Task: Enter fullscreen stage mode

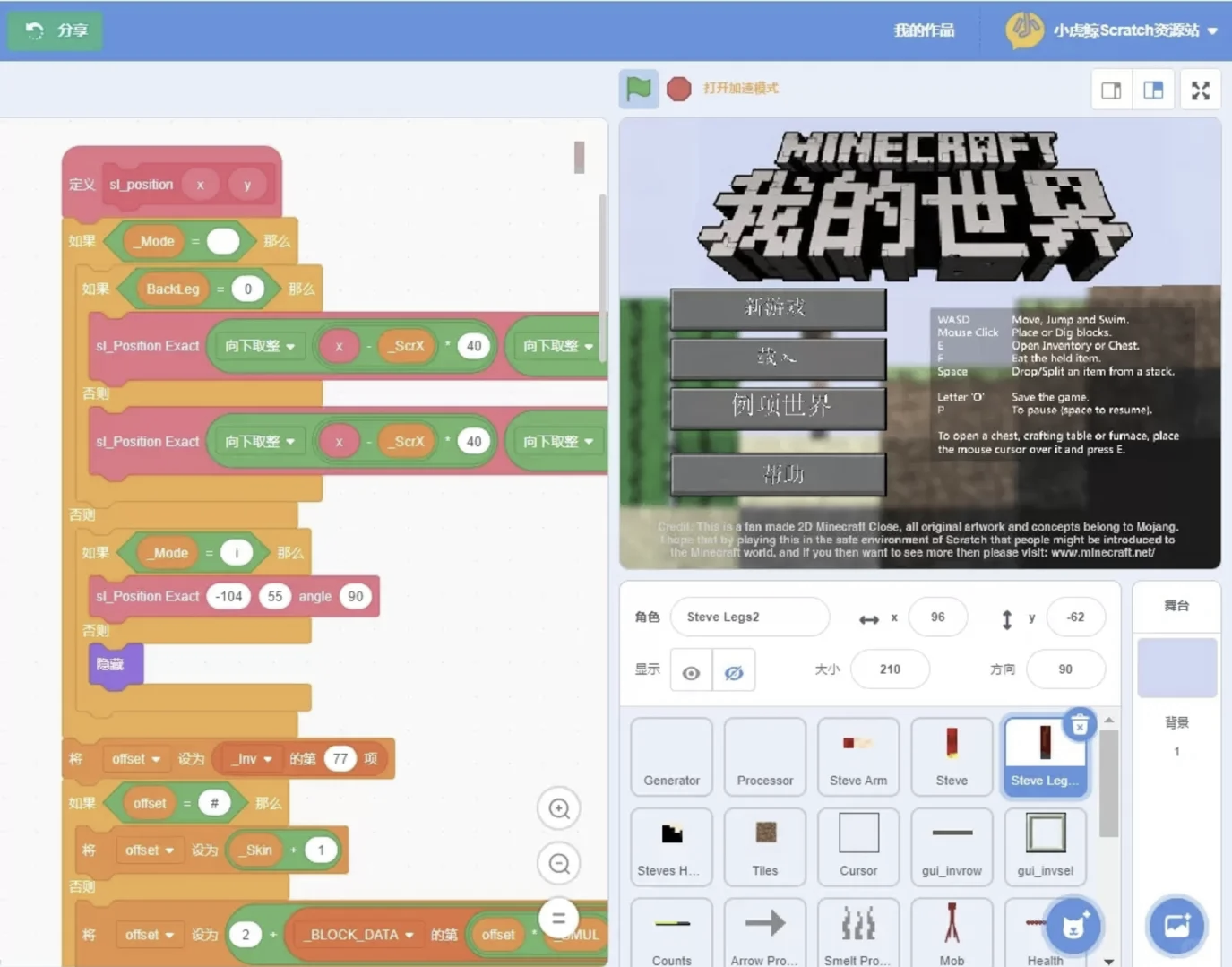Action: tap(1200, 89)
